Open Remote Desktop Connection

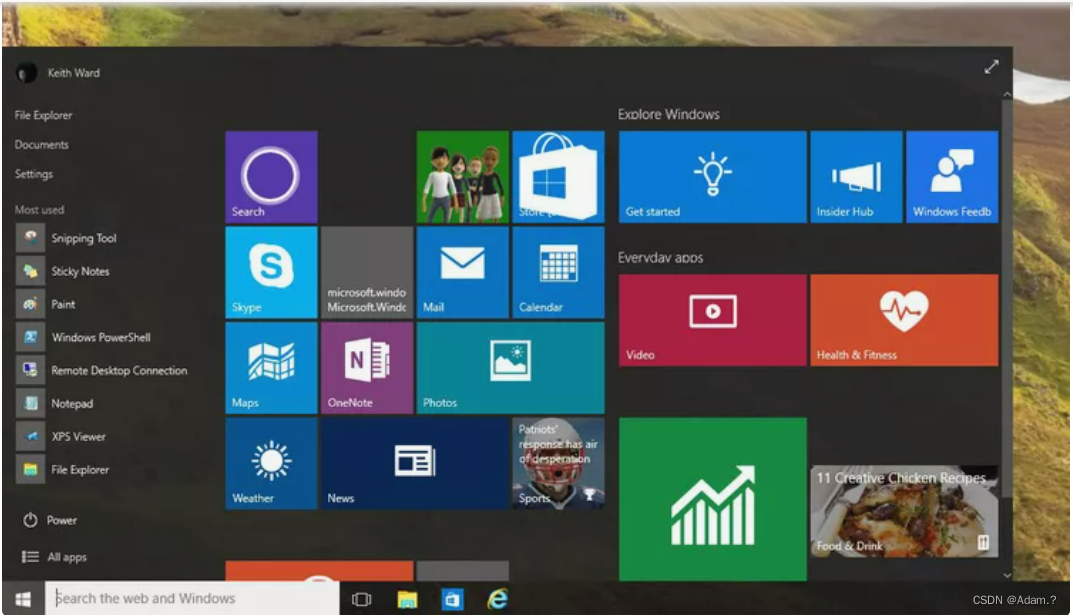coord(102,370)
